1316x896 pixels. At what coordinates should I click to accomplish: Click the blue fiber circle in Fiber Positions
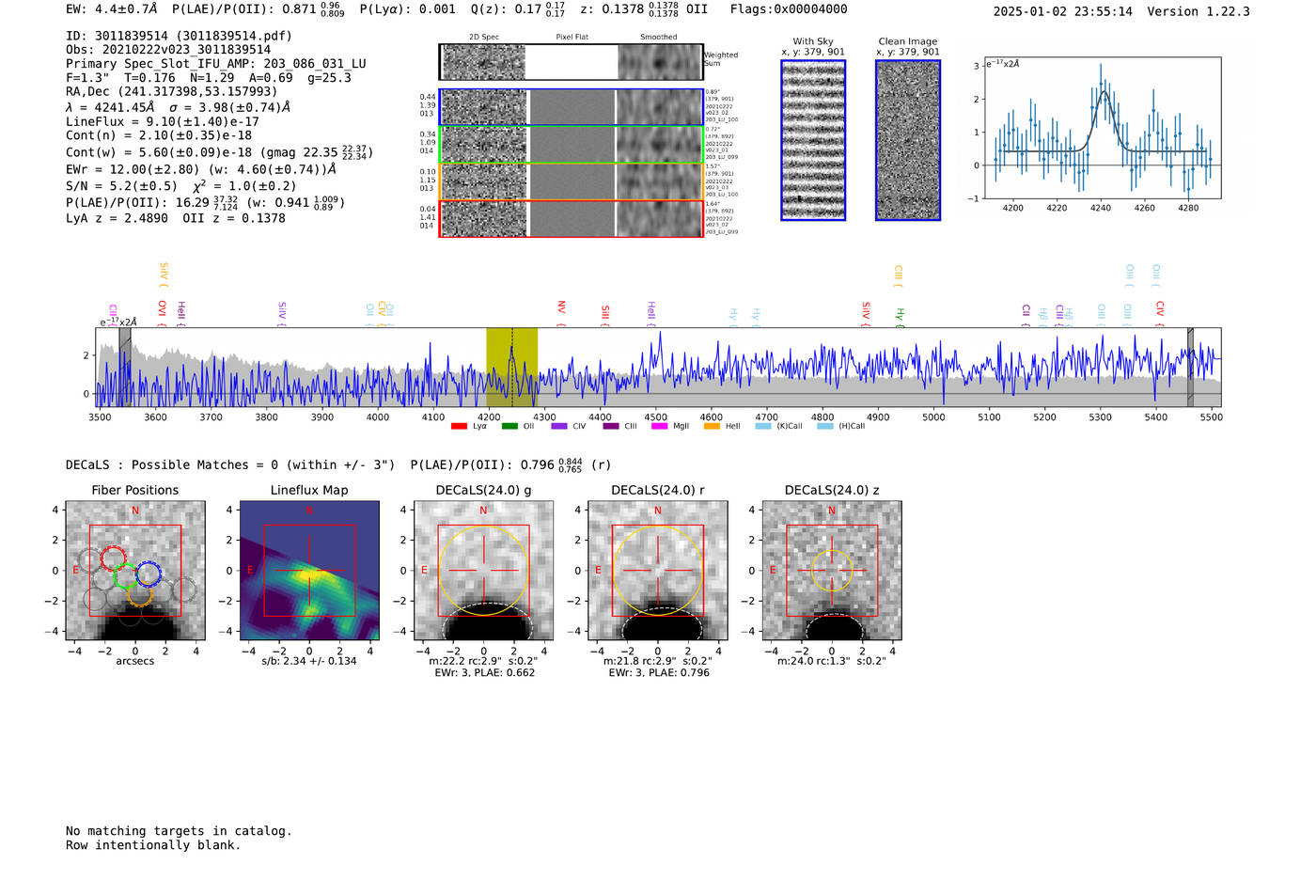(x=149, y=574)
